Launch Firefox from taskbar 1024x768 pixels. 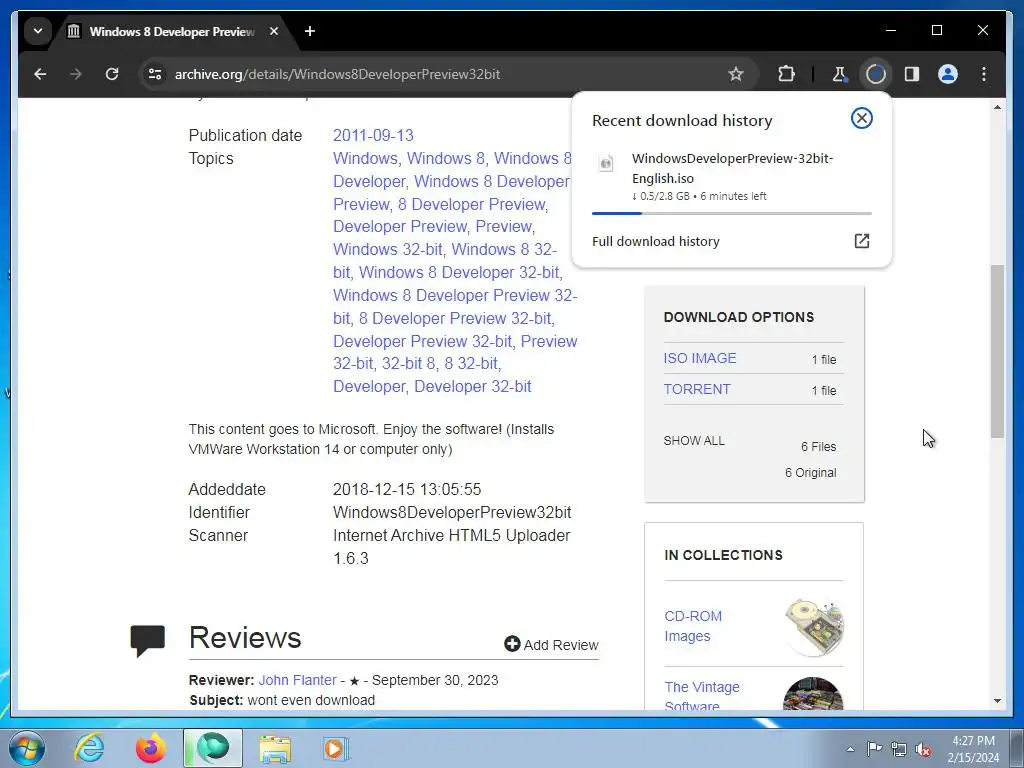point(151,748)
